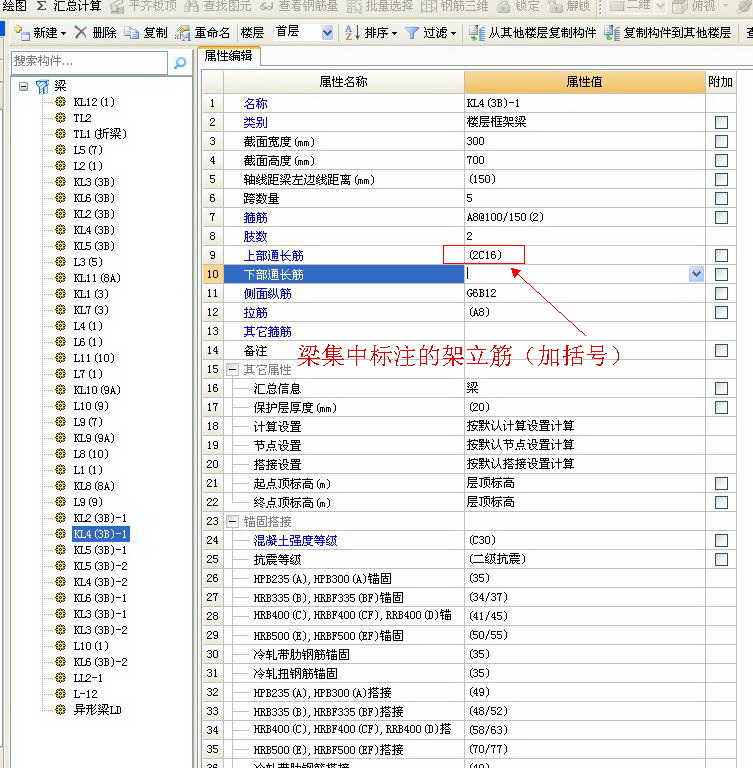The height and width of the screenshot is (768, 753).
Task: Click gear icon beside 异形梁LD
Action: click(60, 709)
